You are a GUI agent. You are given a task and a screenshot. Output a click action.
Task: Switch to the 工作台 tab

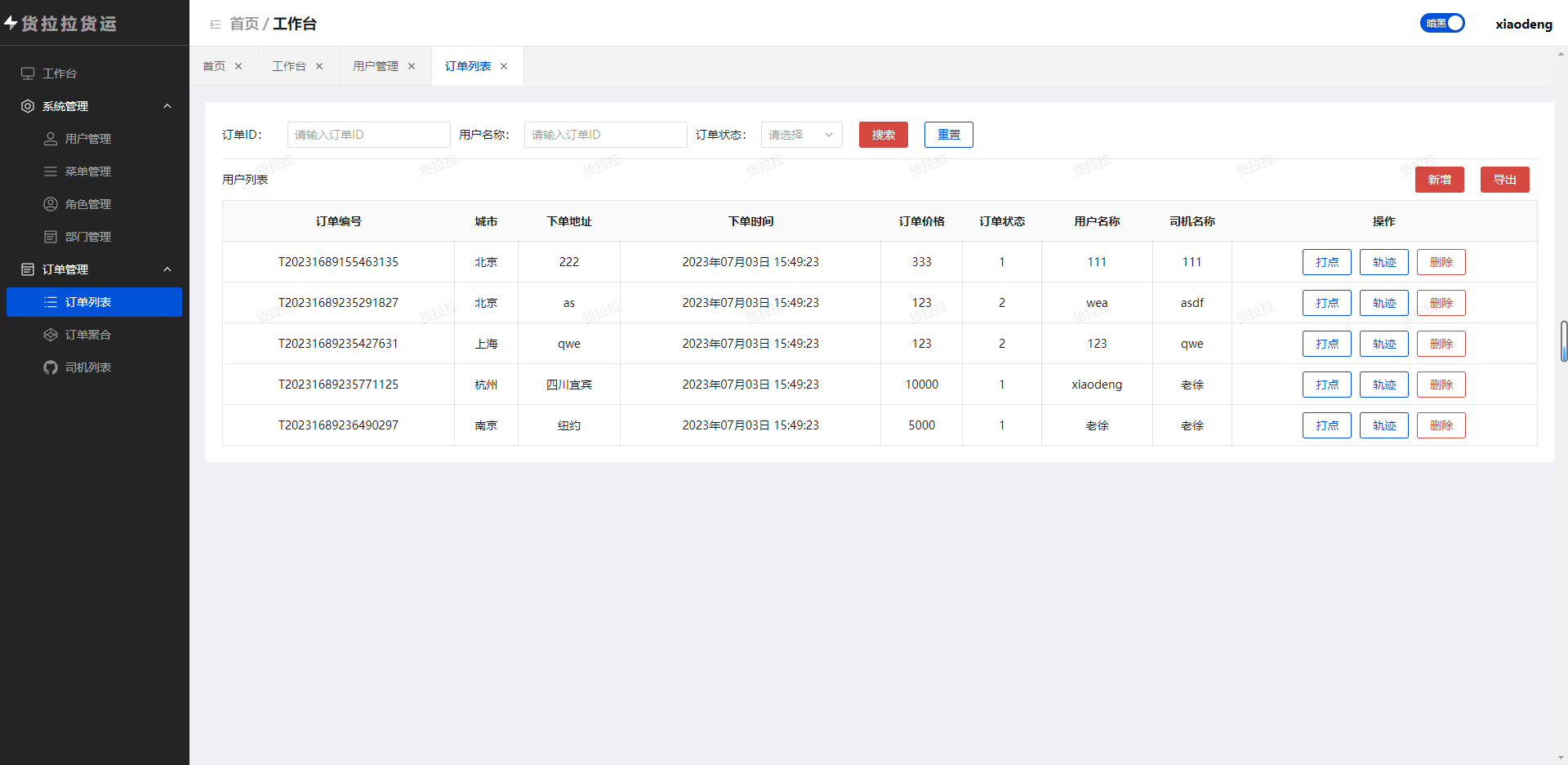coord(289,66)
